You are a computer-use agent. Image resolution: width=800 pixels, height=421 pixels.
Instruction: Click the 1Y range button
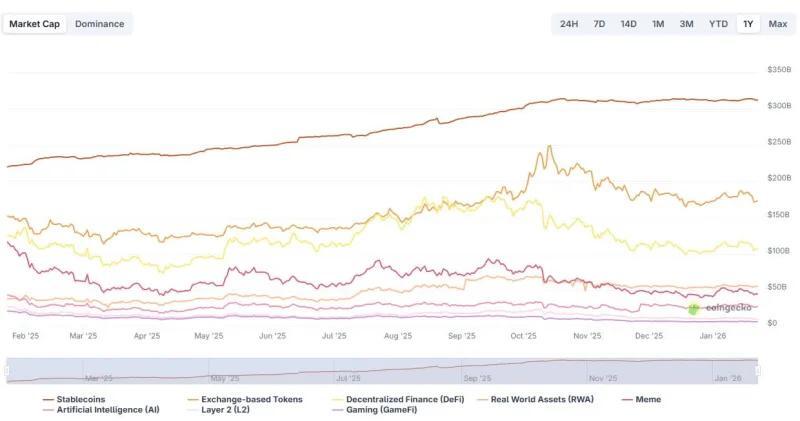[748, 24]
